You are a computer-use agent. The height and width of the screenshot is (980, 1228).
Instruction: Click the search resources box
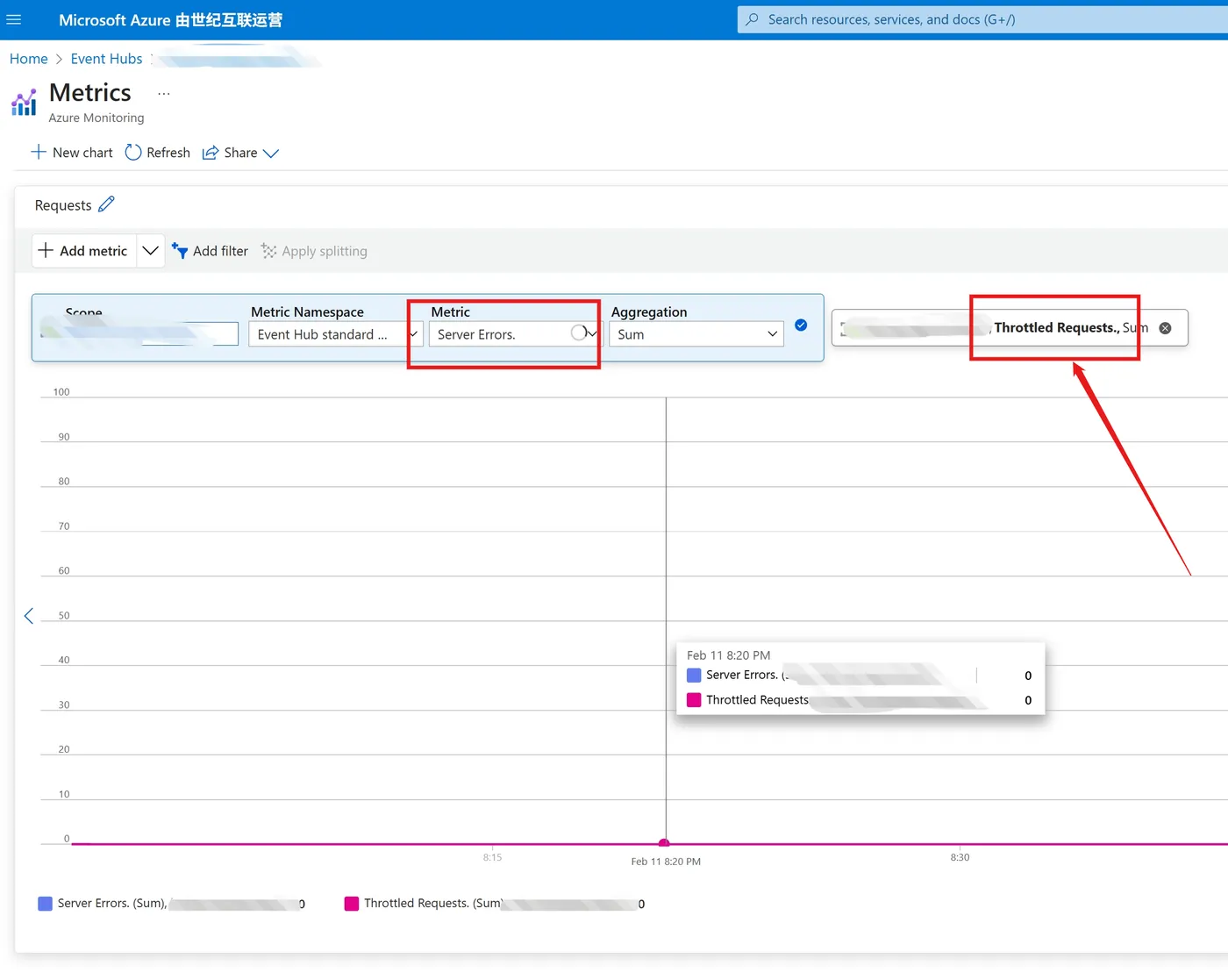982,19
